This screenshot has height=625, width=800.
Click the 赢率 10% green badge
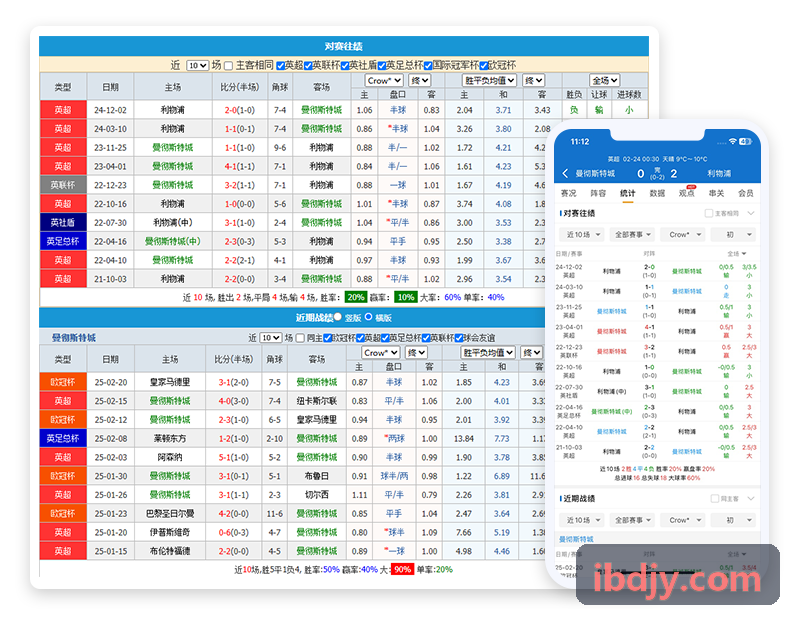[406, 297]
